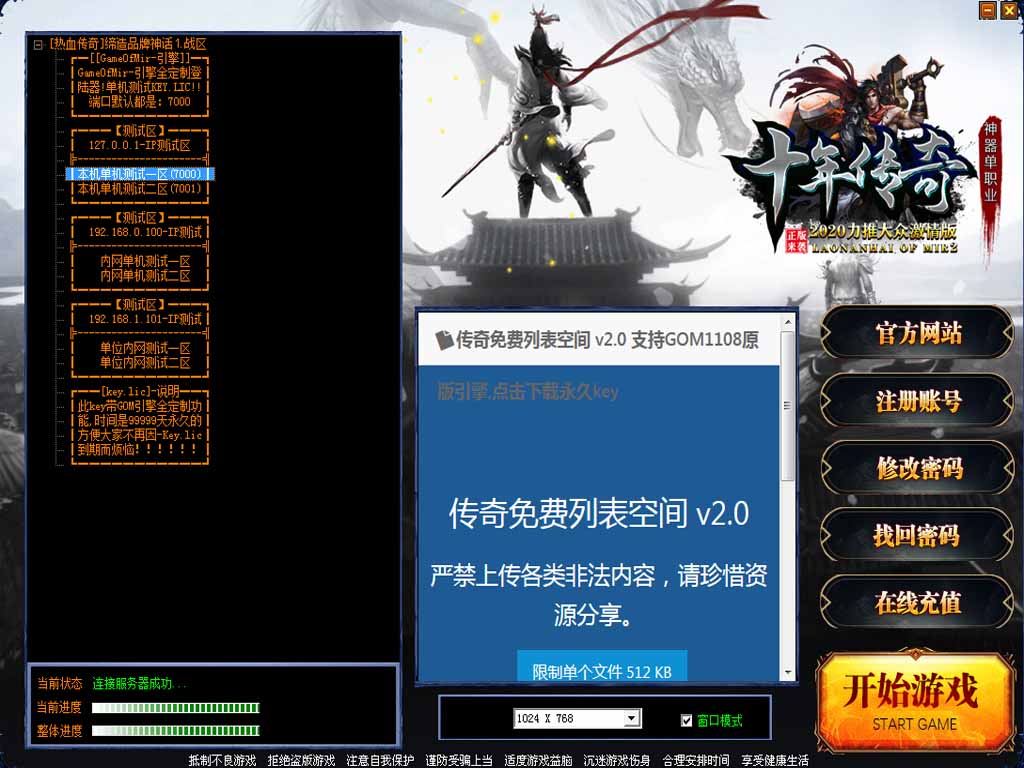1024x768 pixels.
Task: Click the 传奇免费列表空间 v2.0 heading
Action: coord(598,513)
